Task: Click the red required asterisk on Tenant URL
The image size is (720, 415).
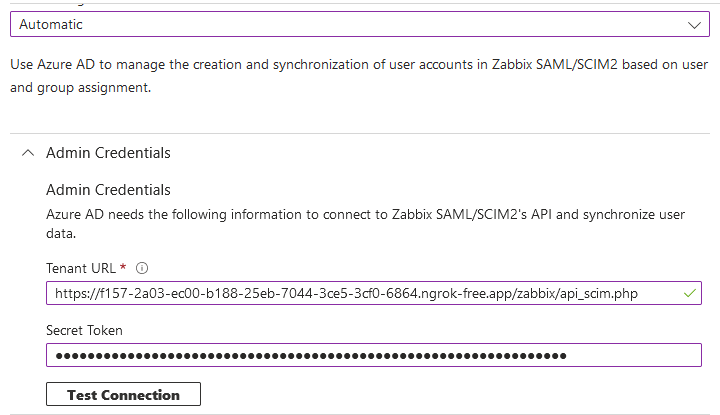Action: pyautogui.click(x=123, y=267)
